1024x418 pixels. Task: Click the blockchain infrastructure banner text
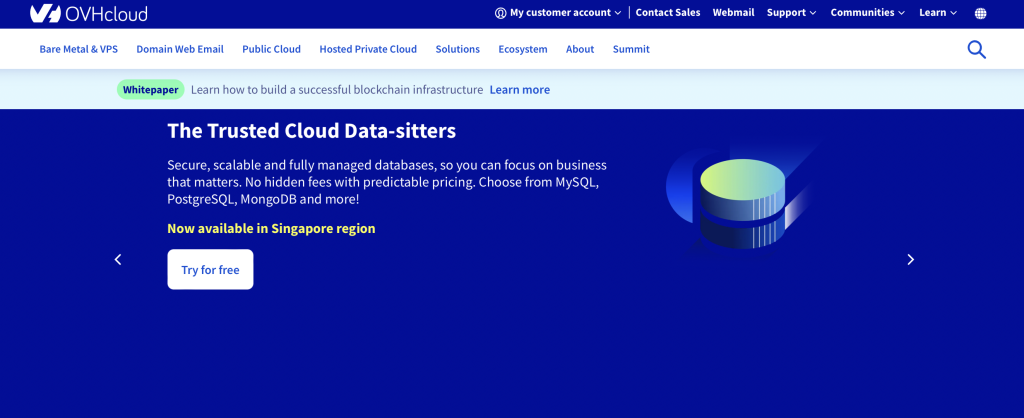point(337,89)
